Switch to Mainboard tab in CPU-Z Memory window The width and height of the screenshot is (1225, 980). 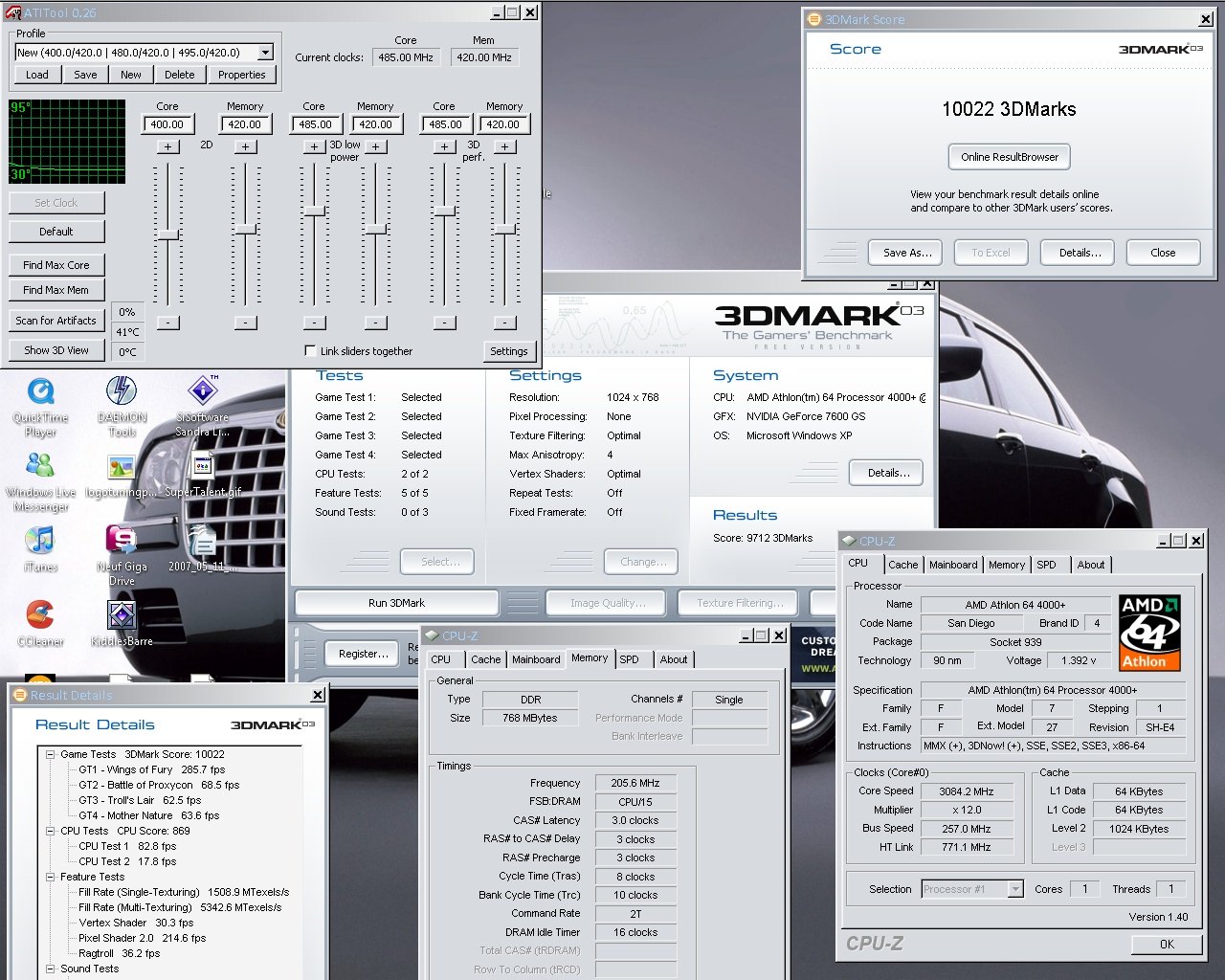click(x=536, y=659)
